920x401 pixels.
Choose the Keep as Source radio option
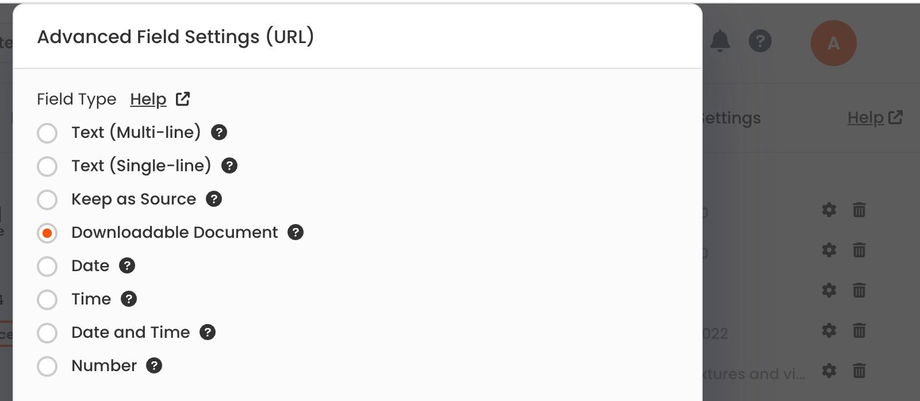point(47,199)
